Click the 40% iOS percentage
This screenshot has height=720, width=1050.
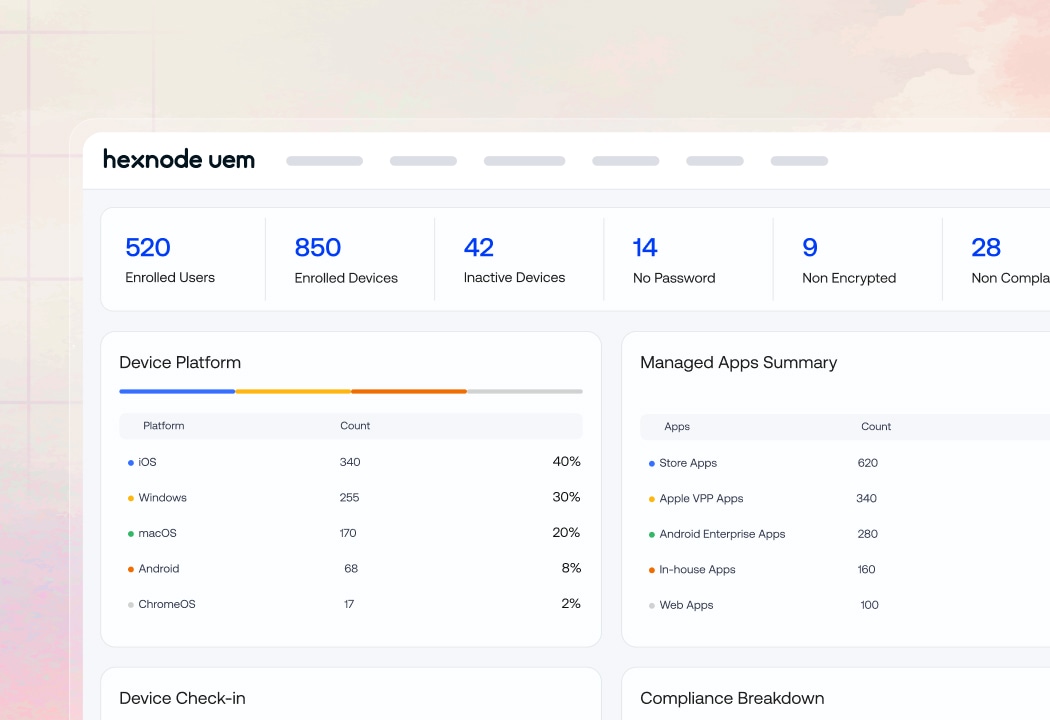567,461
